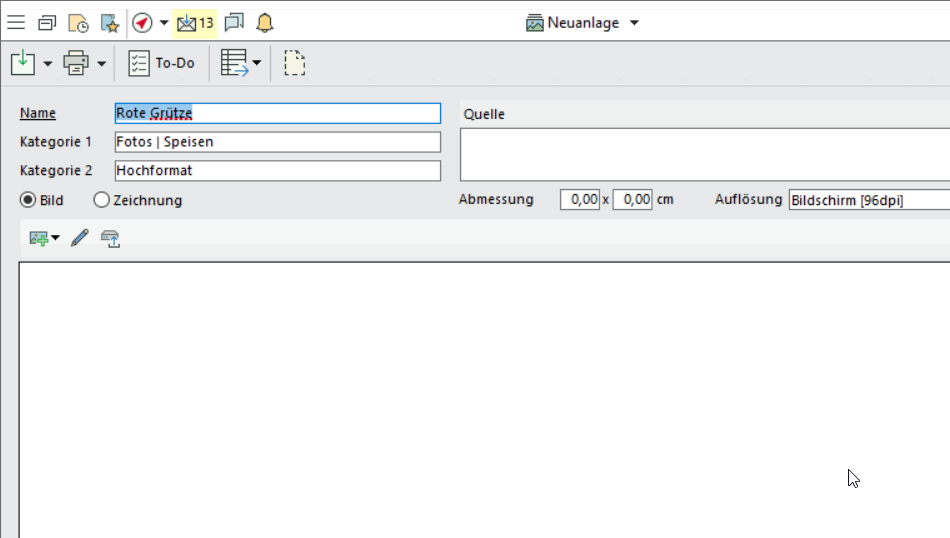Viewport: 950px width, 538px height.
Task: Click the Kategorie 2 field with Hochformat
Action: pos(277,171)
